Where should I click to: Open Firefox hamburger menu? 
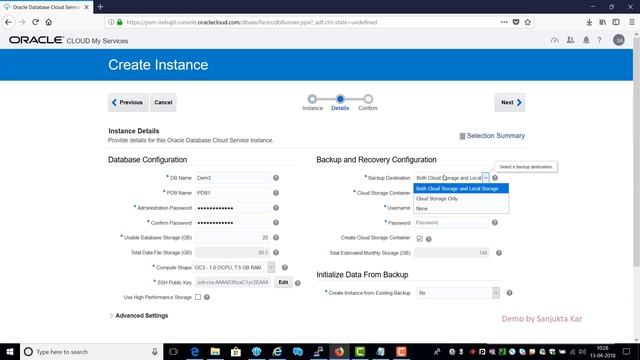[632, 22]
